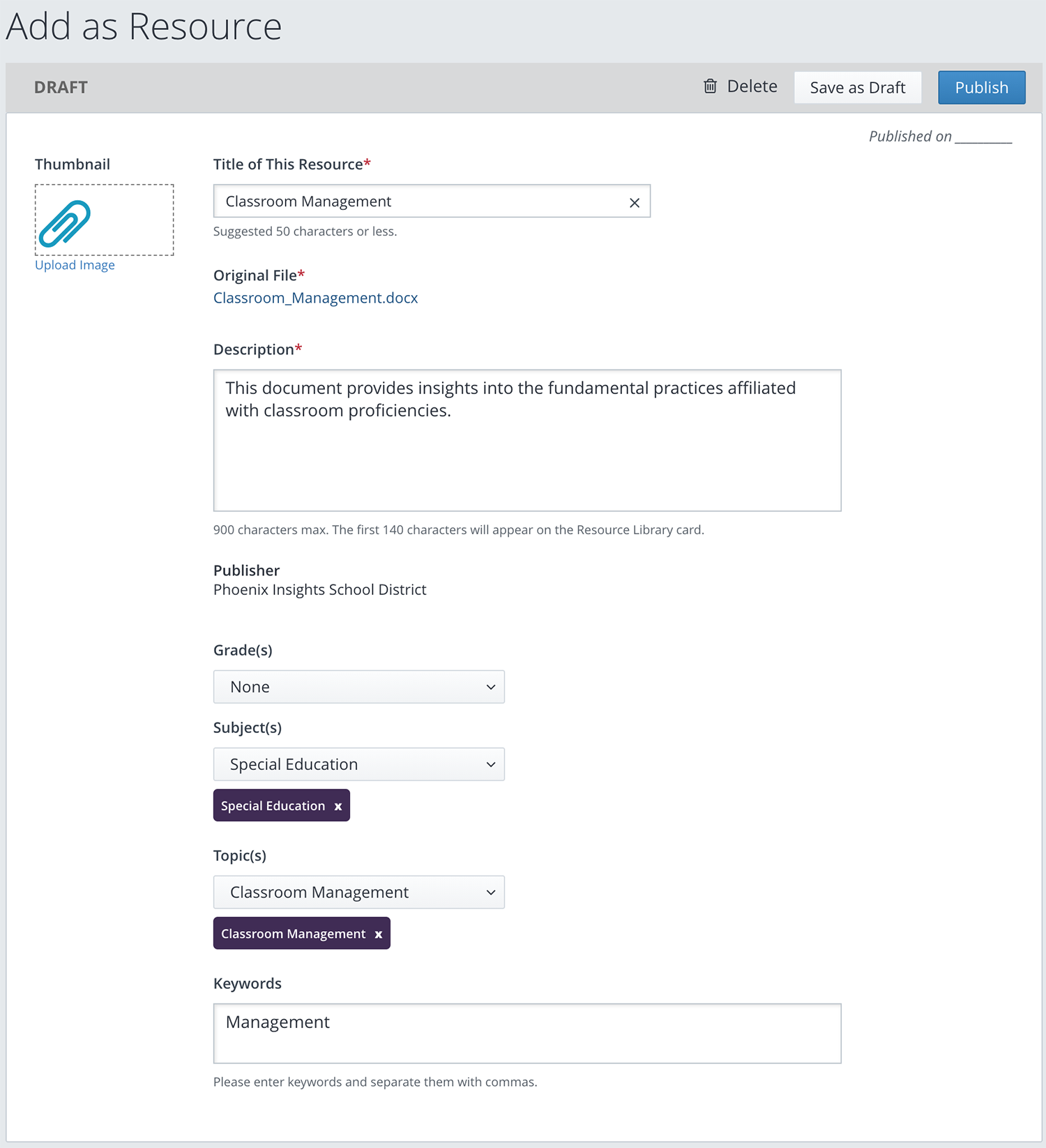Clear the title field with the X icon
This screenshot has width=1046, height=1148.
point(635,203)
